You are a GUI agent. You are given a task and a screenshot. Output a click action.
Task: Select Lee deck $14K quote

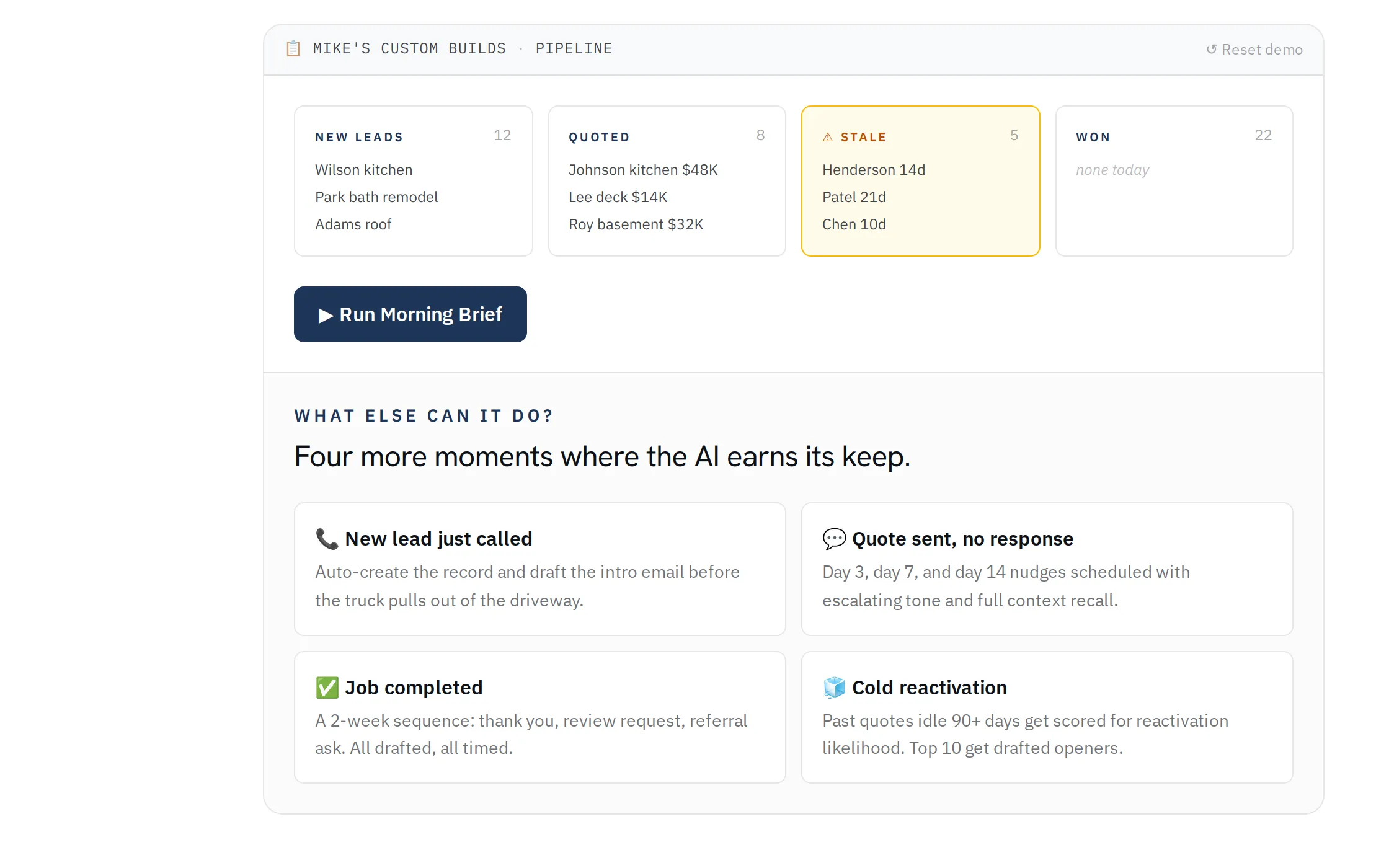[618, 197]
